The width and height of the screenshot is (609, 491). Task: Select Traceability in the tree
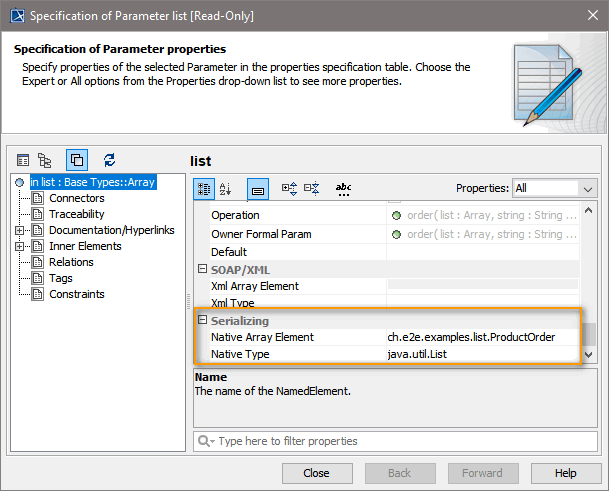click(x=77, y=214)
